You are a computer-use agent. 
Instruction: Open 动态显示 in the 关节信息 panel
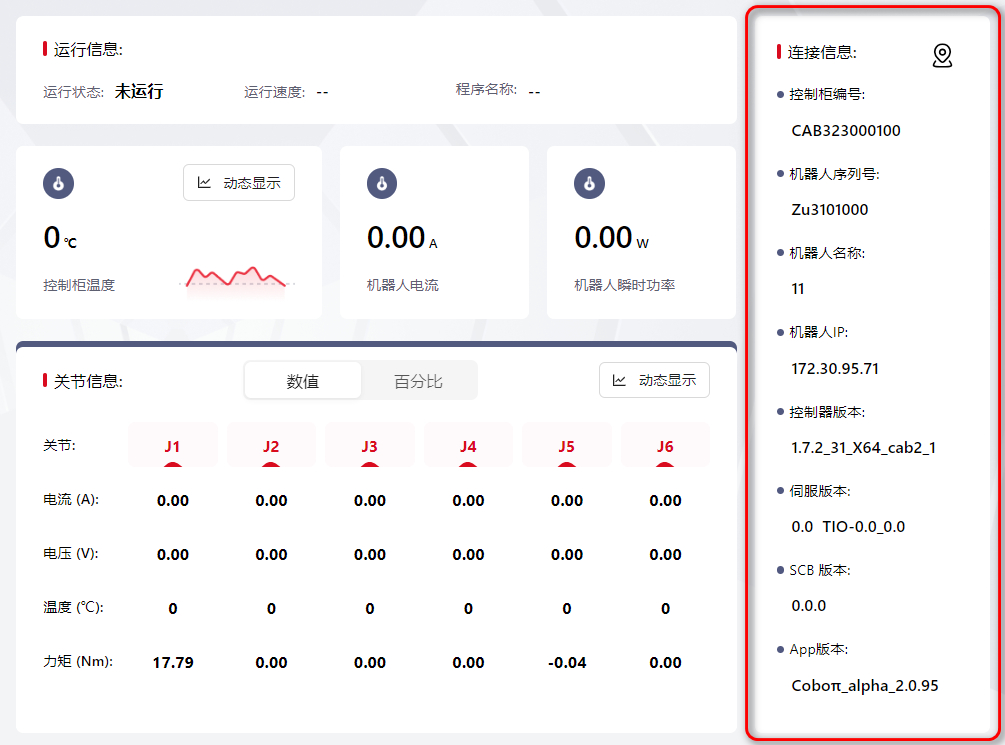coord(654,380)
